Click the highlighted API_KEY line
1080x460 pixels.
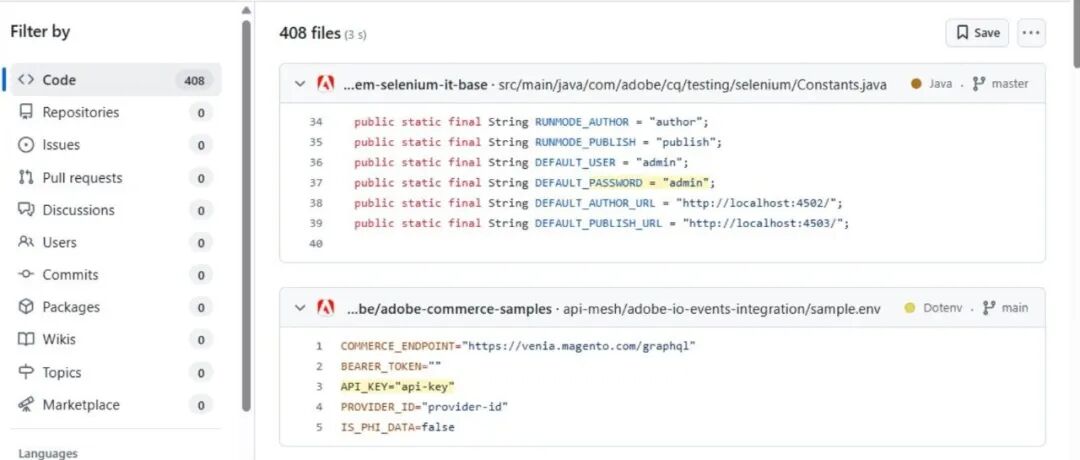click(x=398, y=386)
